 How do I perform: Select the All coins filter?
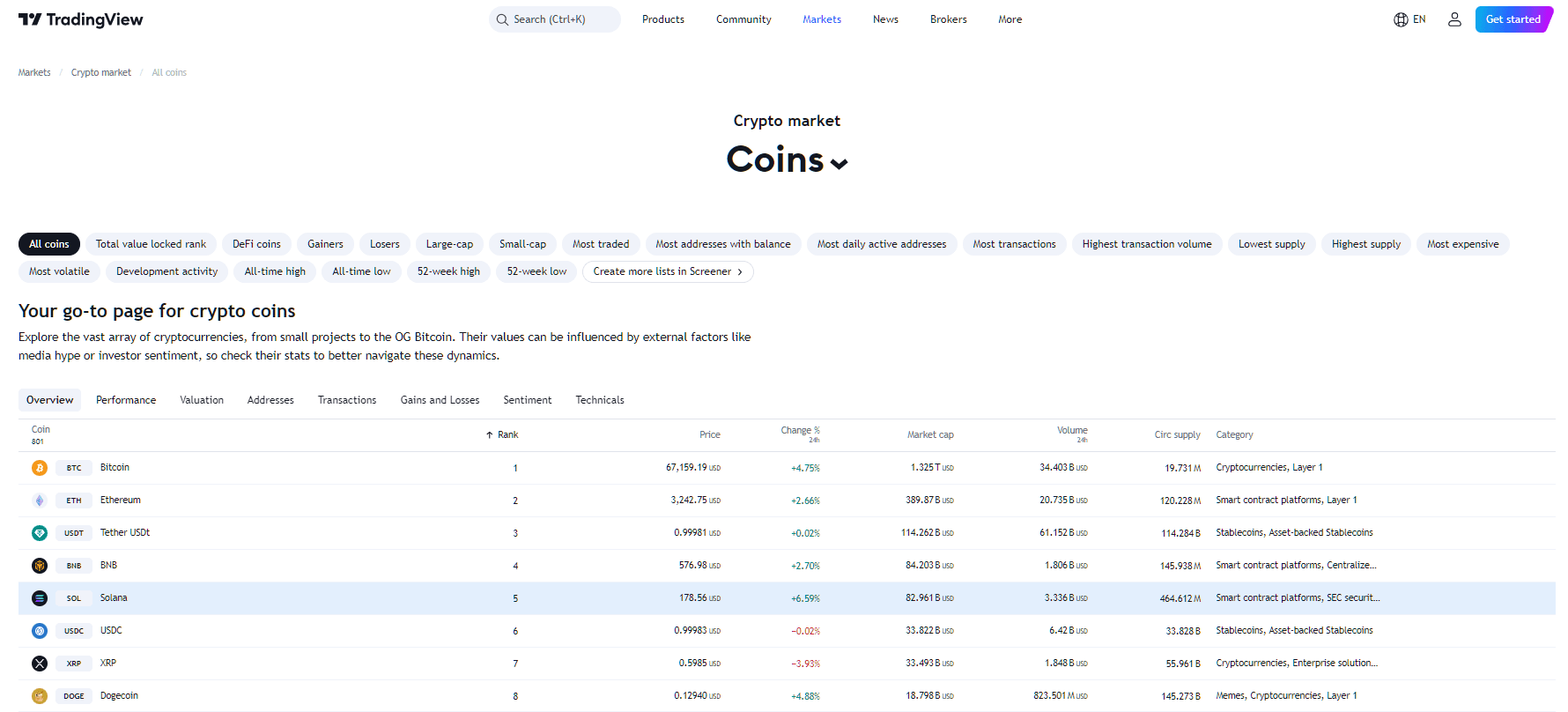[49, 244]
